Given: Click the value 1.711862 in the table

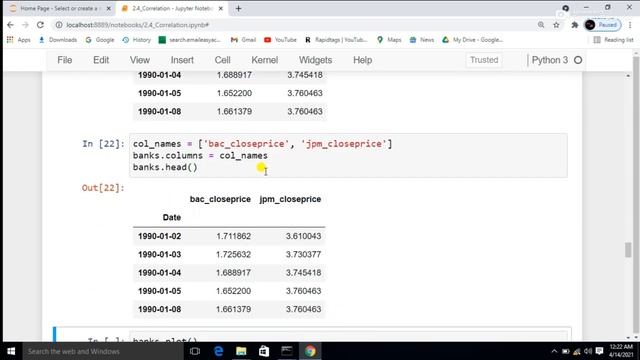Looking at the screenshot, I should tap(233, 236).
